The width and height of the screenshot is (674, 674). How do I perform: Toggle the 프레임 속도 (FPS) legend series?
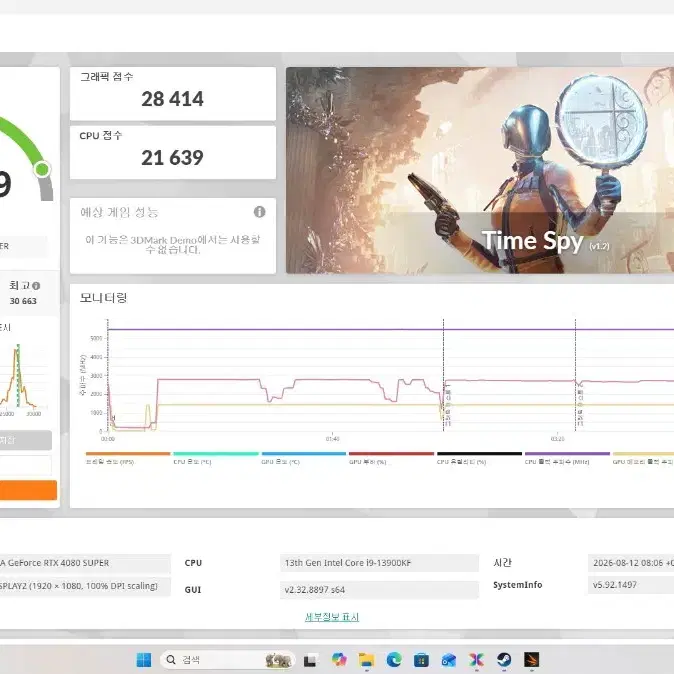(128, 458)
